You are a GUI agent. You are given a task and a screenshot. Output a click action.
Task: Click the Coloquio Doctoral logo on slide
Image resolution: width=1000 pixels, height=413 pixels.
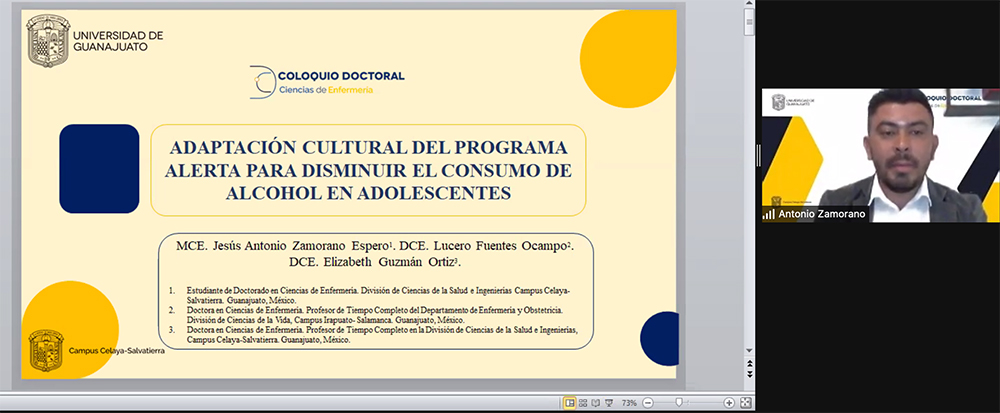327,82
